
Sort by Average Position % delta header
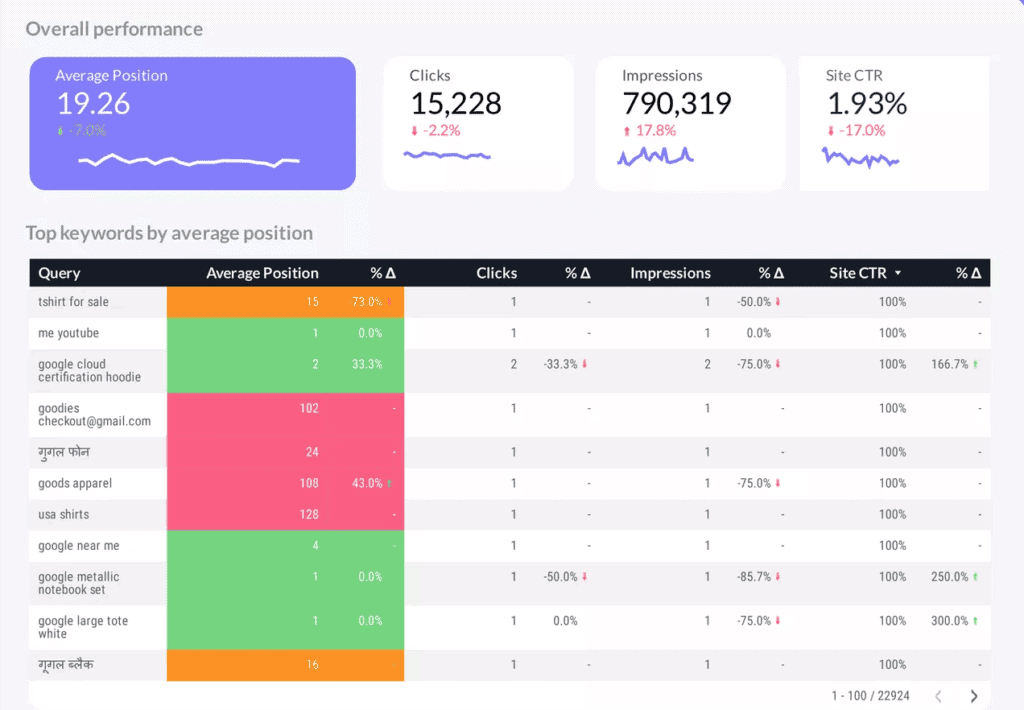click(383, 273)
